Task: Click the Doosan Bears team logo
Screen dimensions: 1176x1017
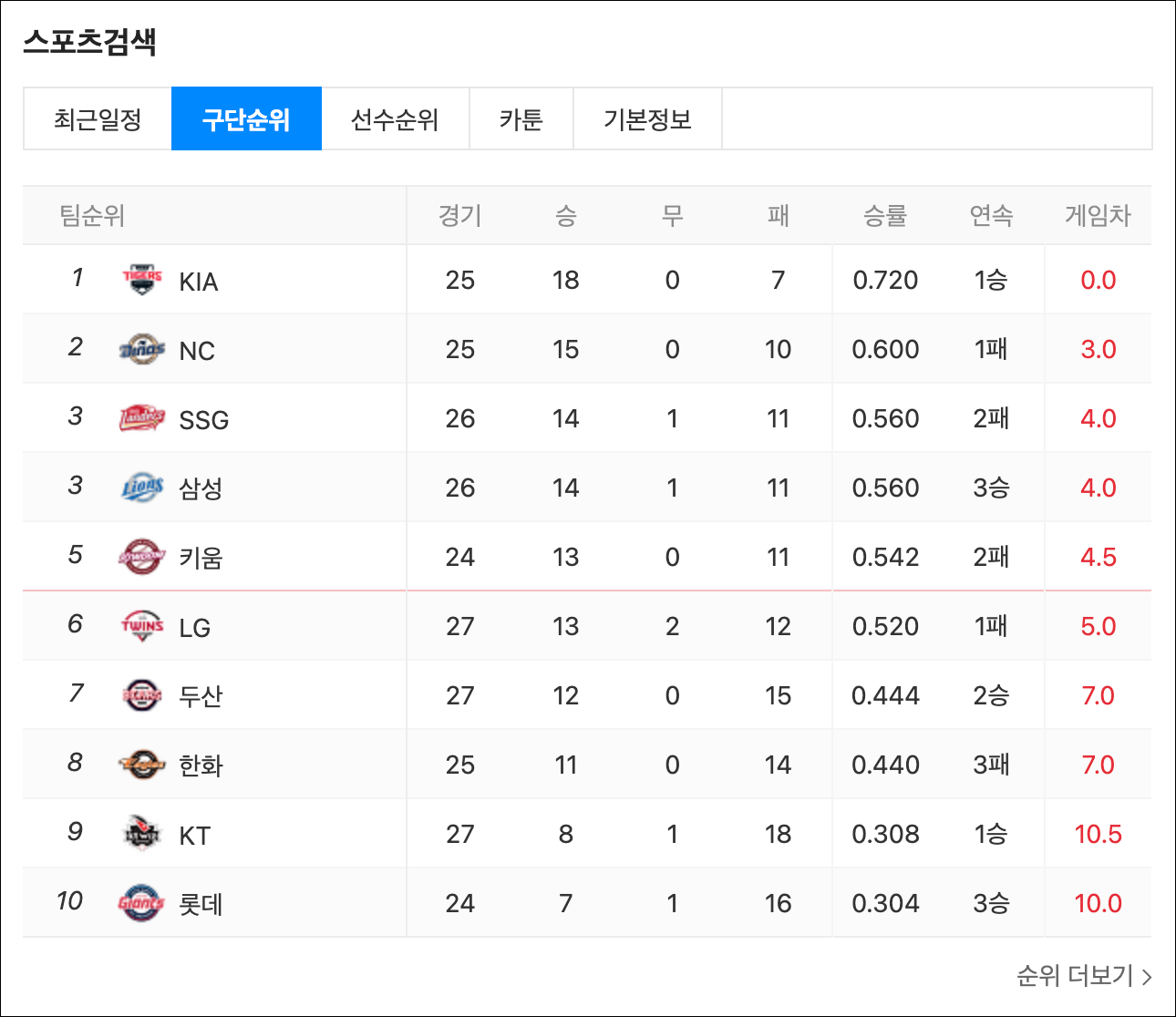Action: tap(142, 695)
